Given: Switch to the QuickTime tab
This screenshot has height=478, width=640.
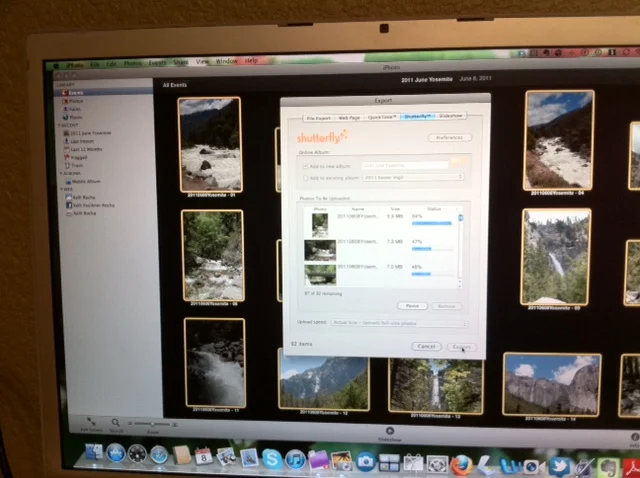Looking at the screenshot, I should pyautogui.click(x=382, y=117).
